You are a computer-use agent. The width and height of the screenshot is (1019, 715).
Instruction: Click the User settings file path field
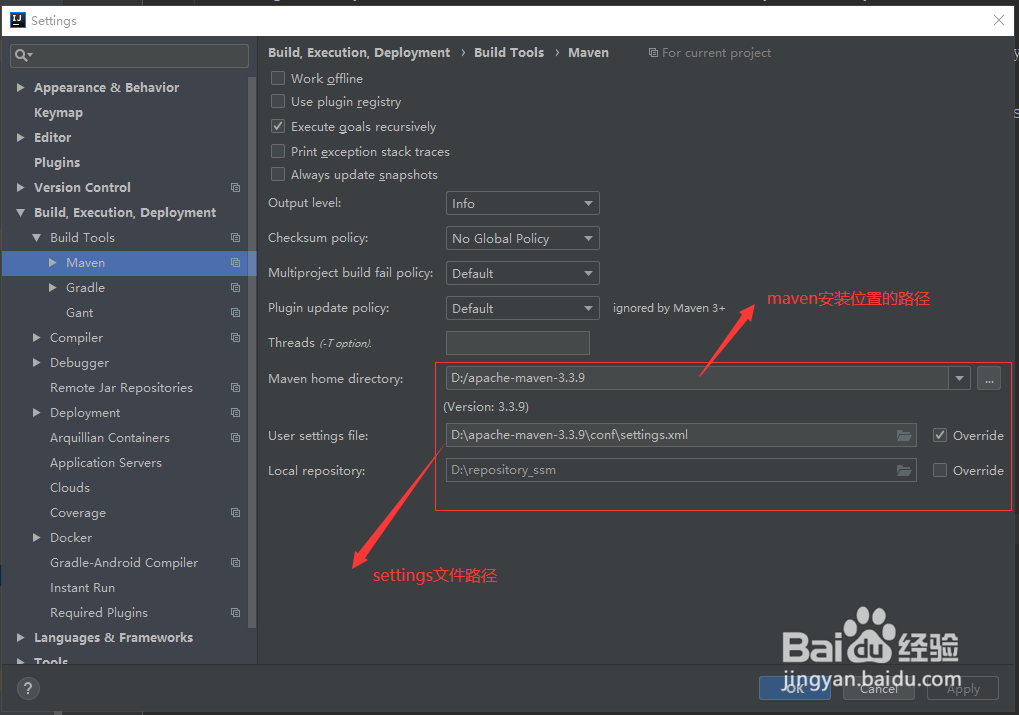(681, 436)
